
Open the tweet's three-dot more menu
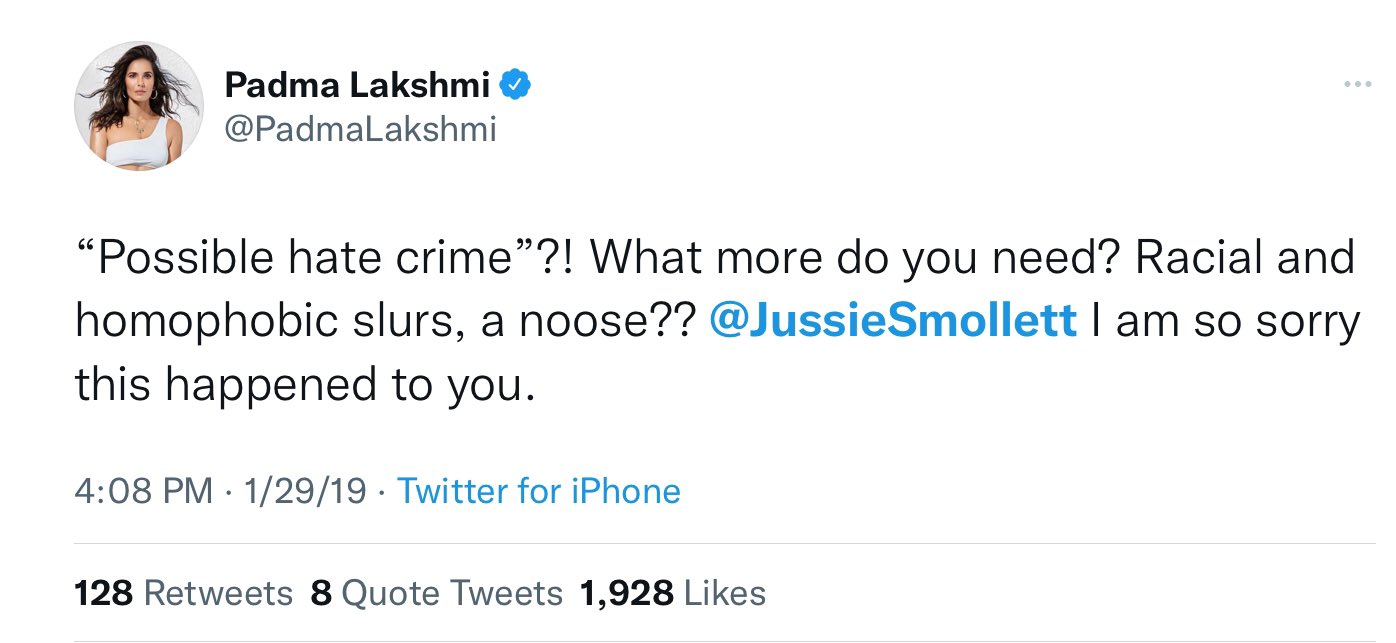point(1357,85)
